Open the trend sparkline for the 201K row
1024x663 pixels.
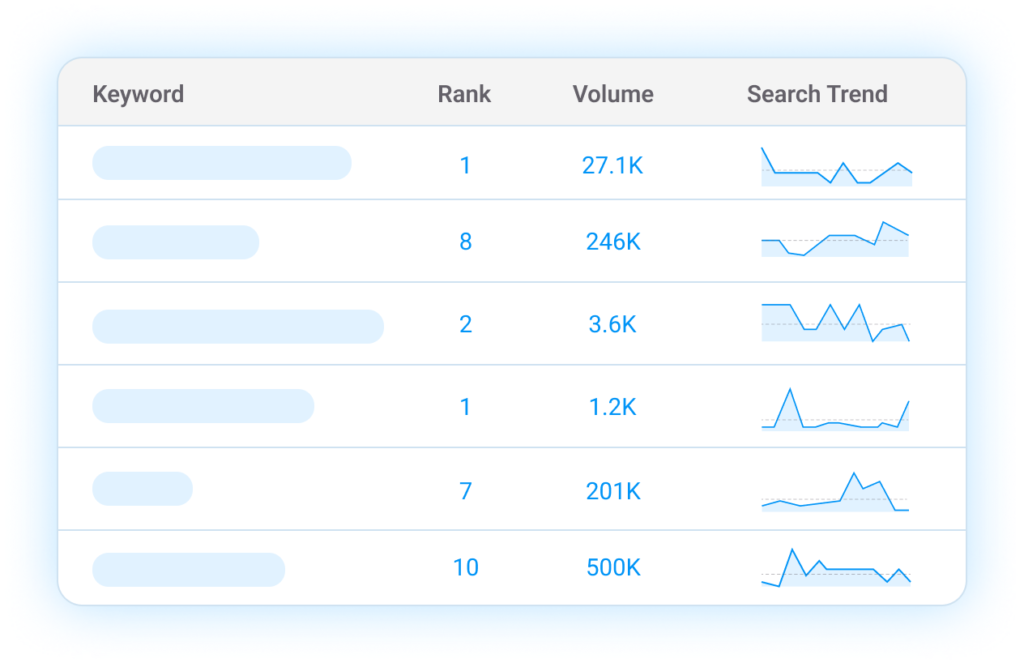(x=835, y=491)
